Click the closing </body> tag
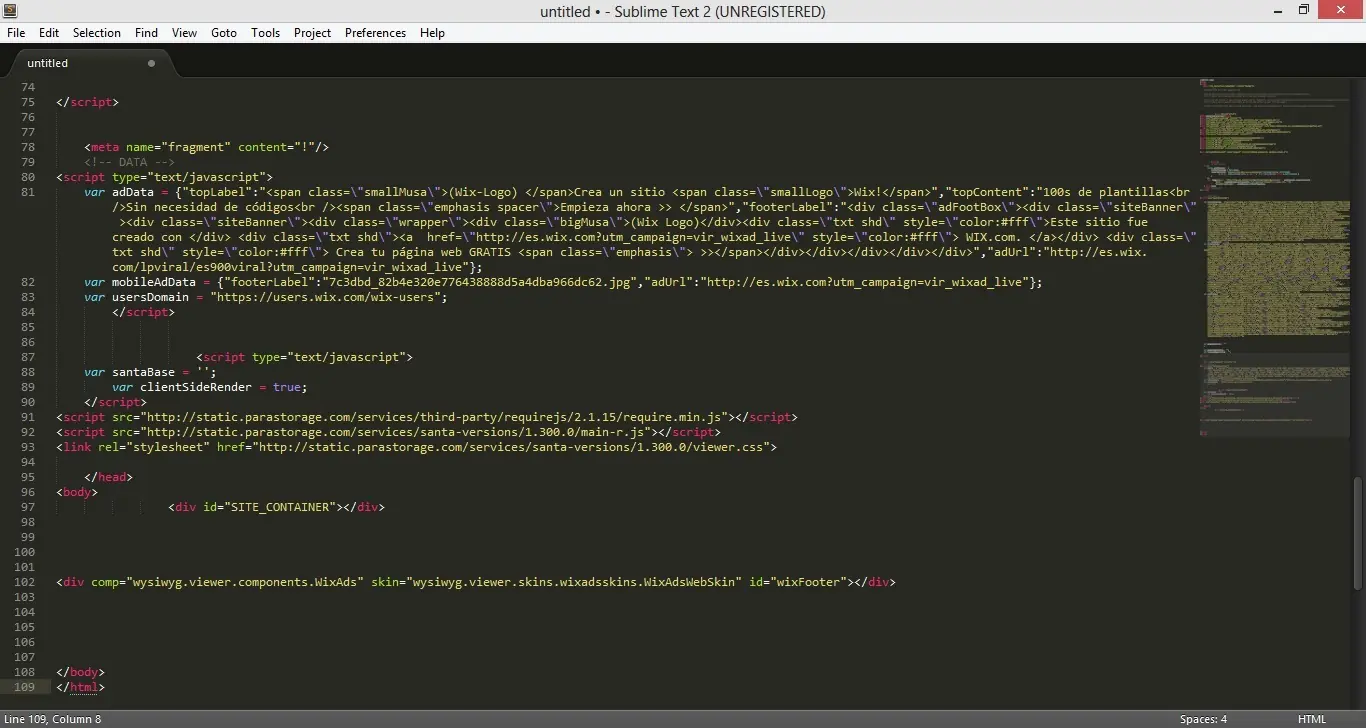This screenshot has width=1366, height=728. click(x=80, y=672)
